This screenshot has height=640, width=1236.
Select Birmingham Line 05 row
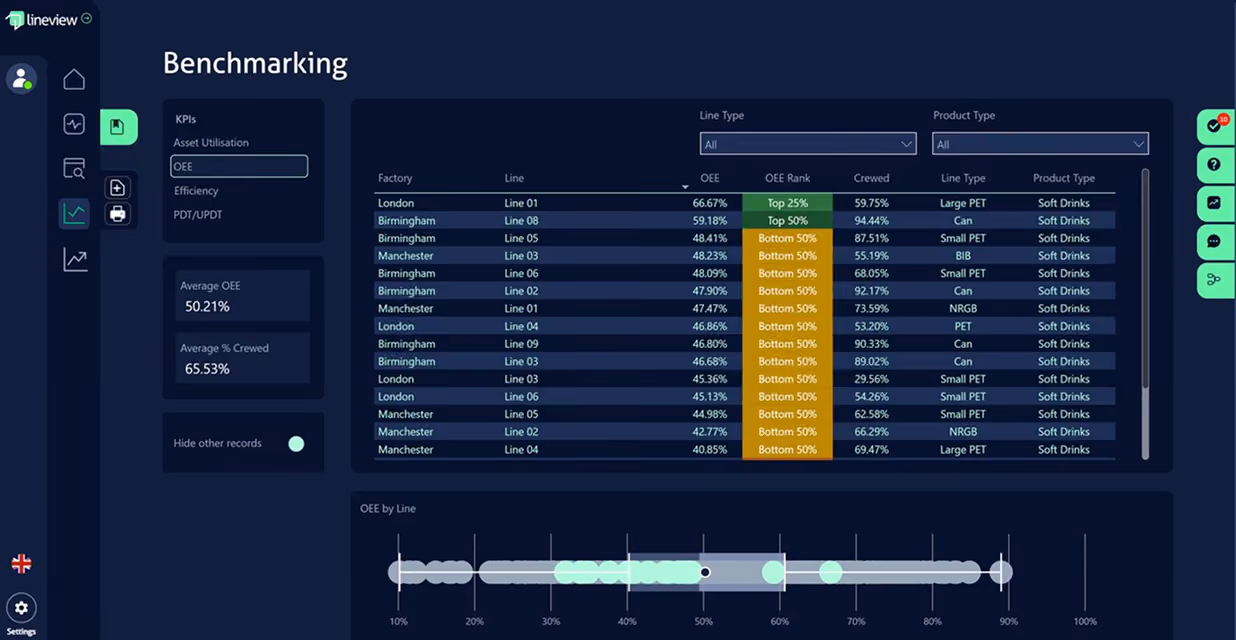(x=744, y=238)
